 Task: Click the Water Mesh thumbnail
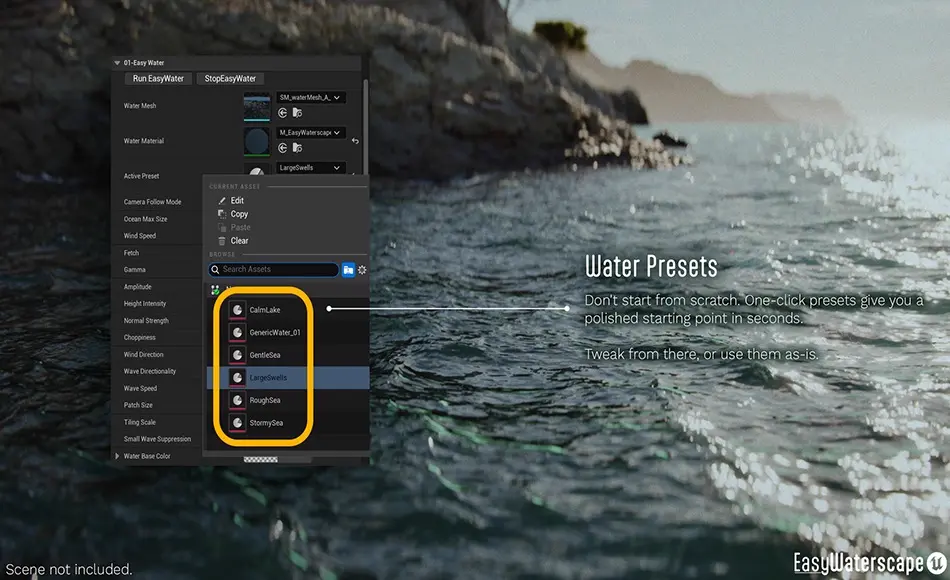point(257,106)
